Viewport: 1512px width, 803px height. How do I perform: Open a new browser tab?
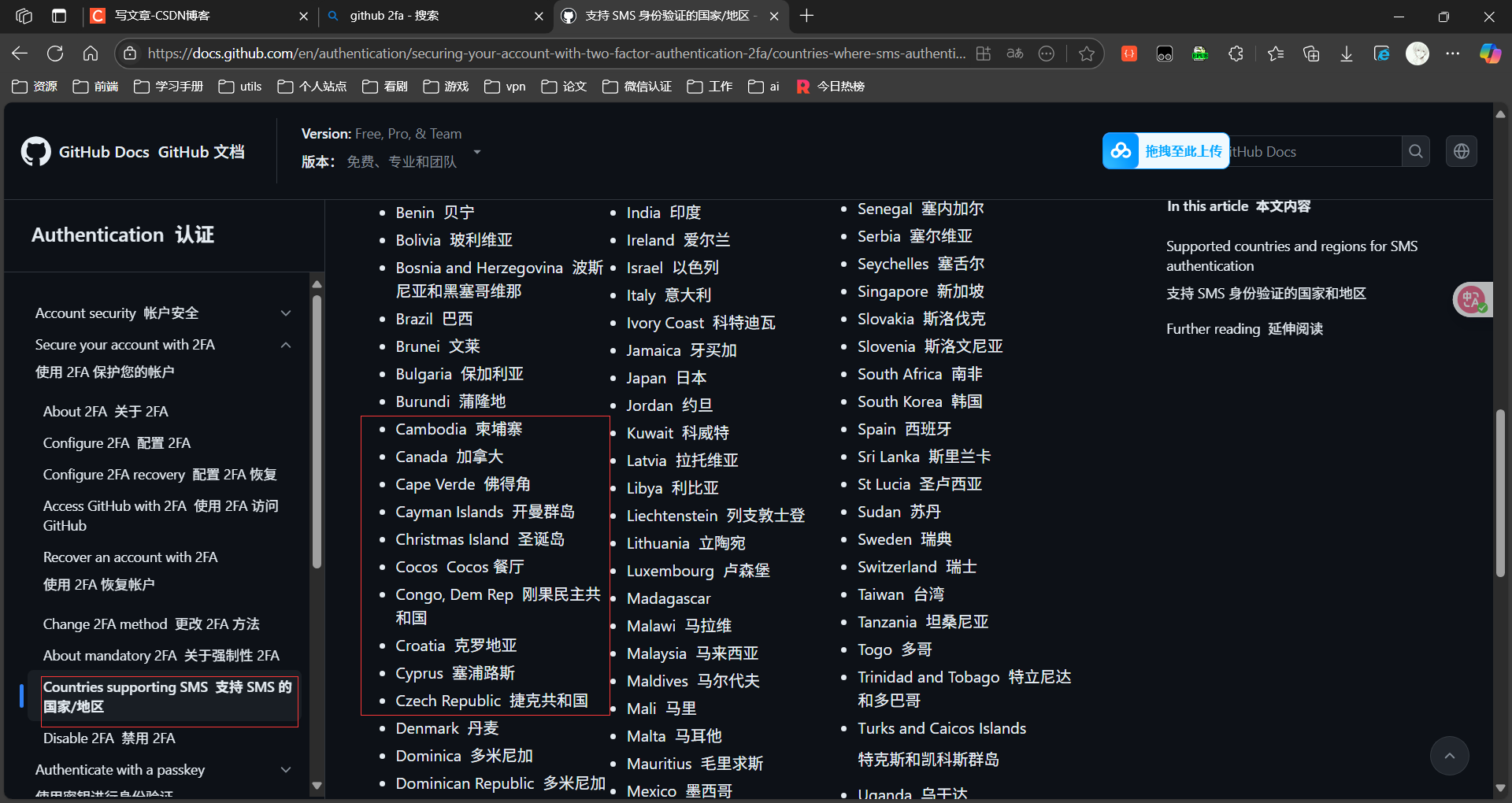click(x=806, y=16)
